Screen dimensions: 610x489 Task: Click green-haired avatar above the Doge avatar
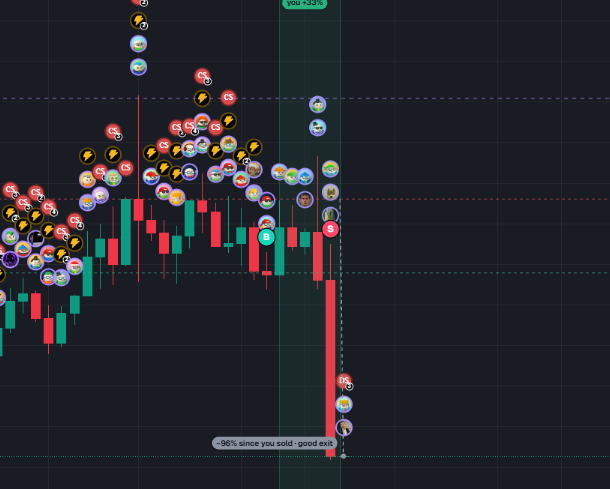tap(330, 169)
